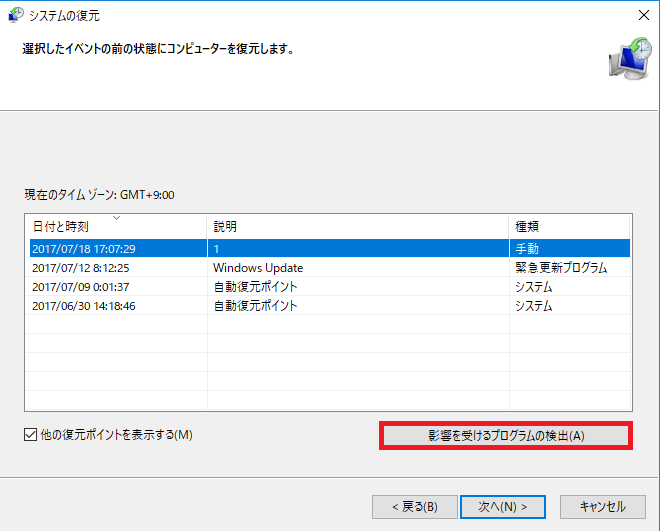Close the システムの復元 dialog
This screenshot has height=531, width=660.
pyautogui.click(x=644, y=15)
